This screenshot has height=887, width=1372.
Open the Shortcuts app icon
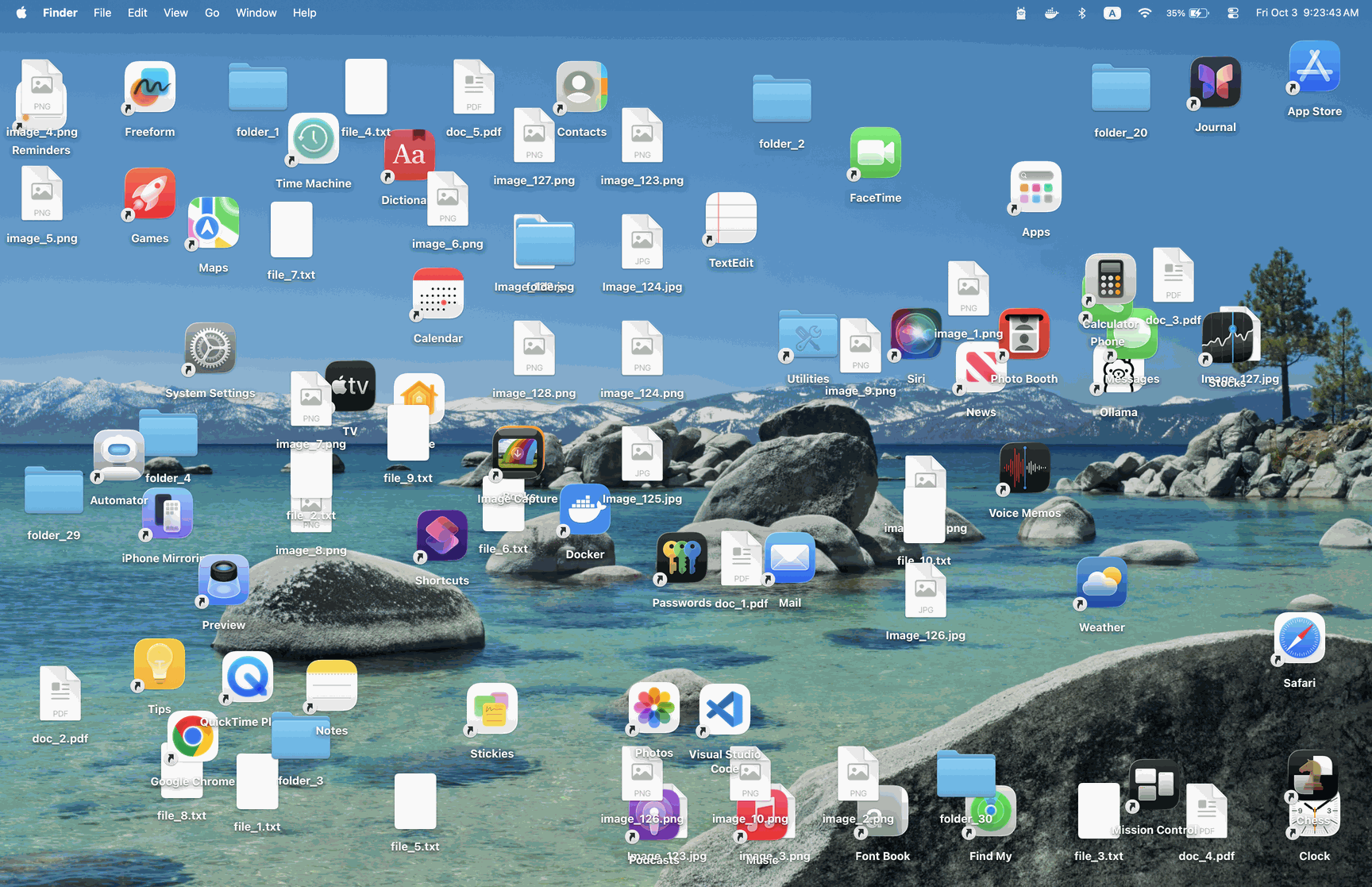pyautogui.click(x=441, y=536)
